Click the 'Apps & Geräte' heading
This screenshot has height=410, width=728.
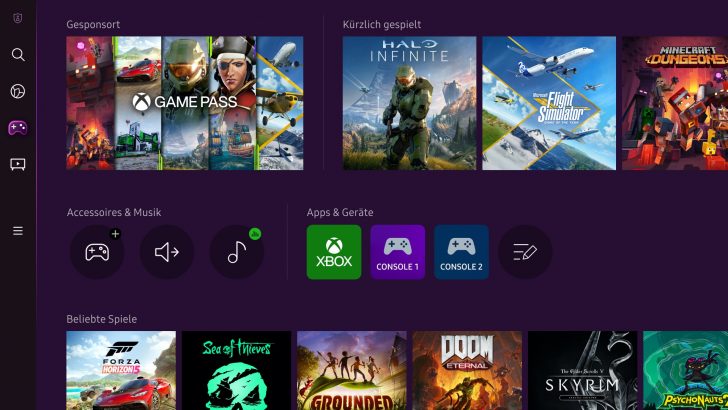point(340,212)
